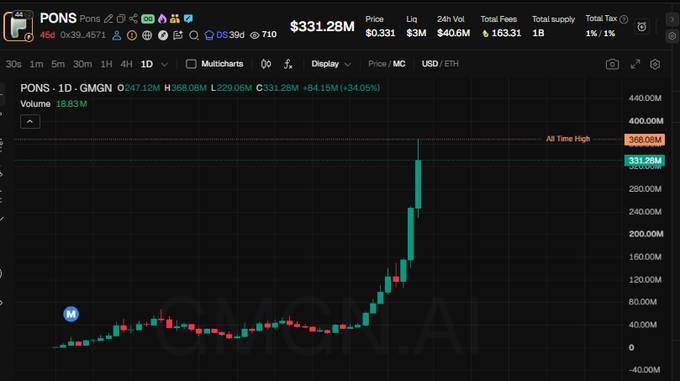Open the fx indicators icon
Screen dimensions: 680x381
point(288,64)
